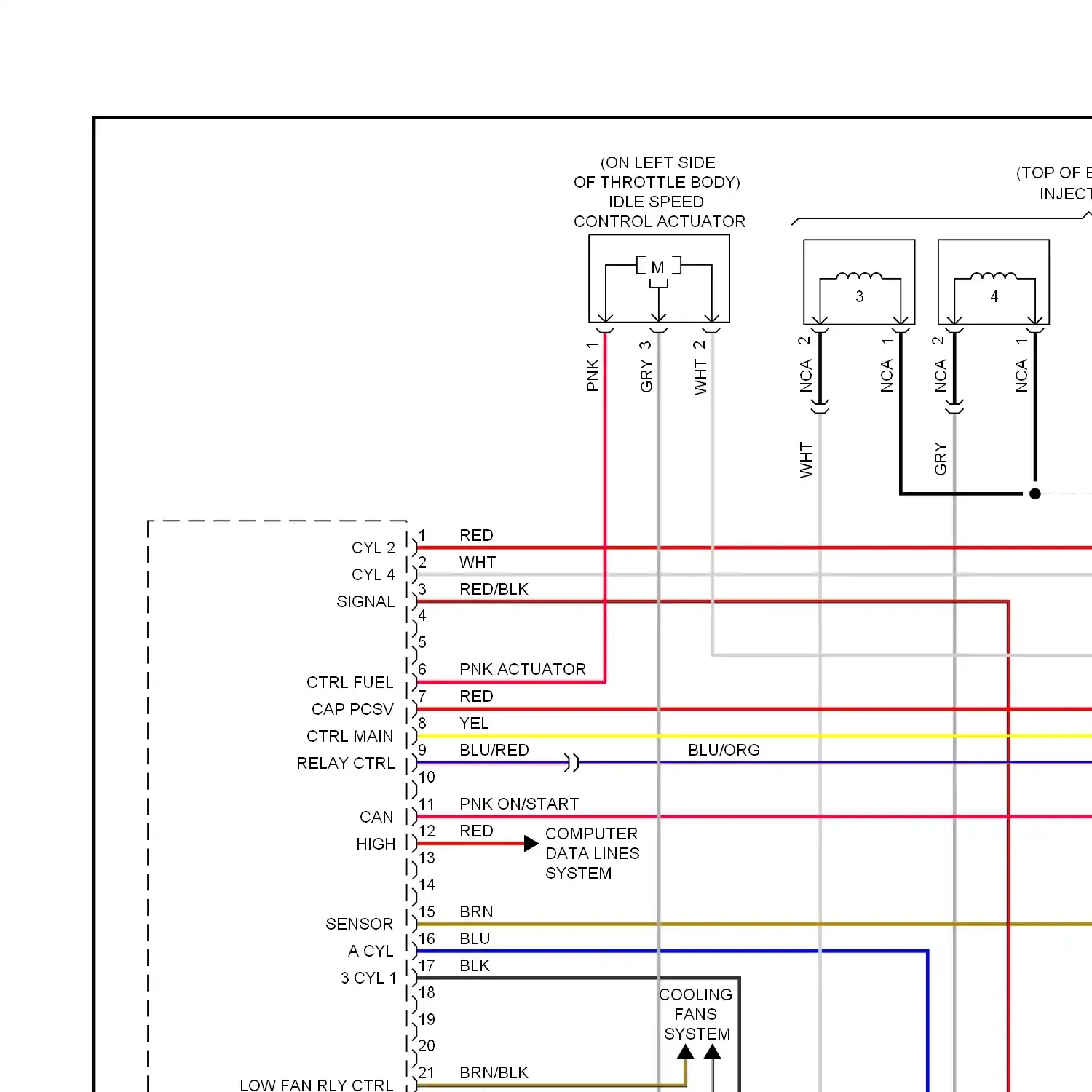Click the CAN label
Image resolution: width=1092 pixels, height=1092 pixels.
coord(376,817)
